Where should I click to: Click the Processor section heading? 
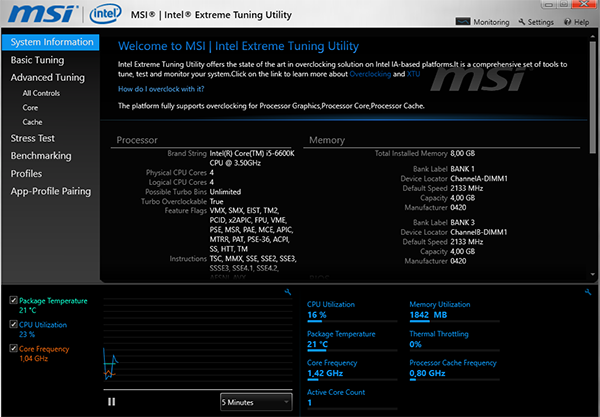pyautogui.click(x=137, y=140)
